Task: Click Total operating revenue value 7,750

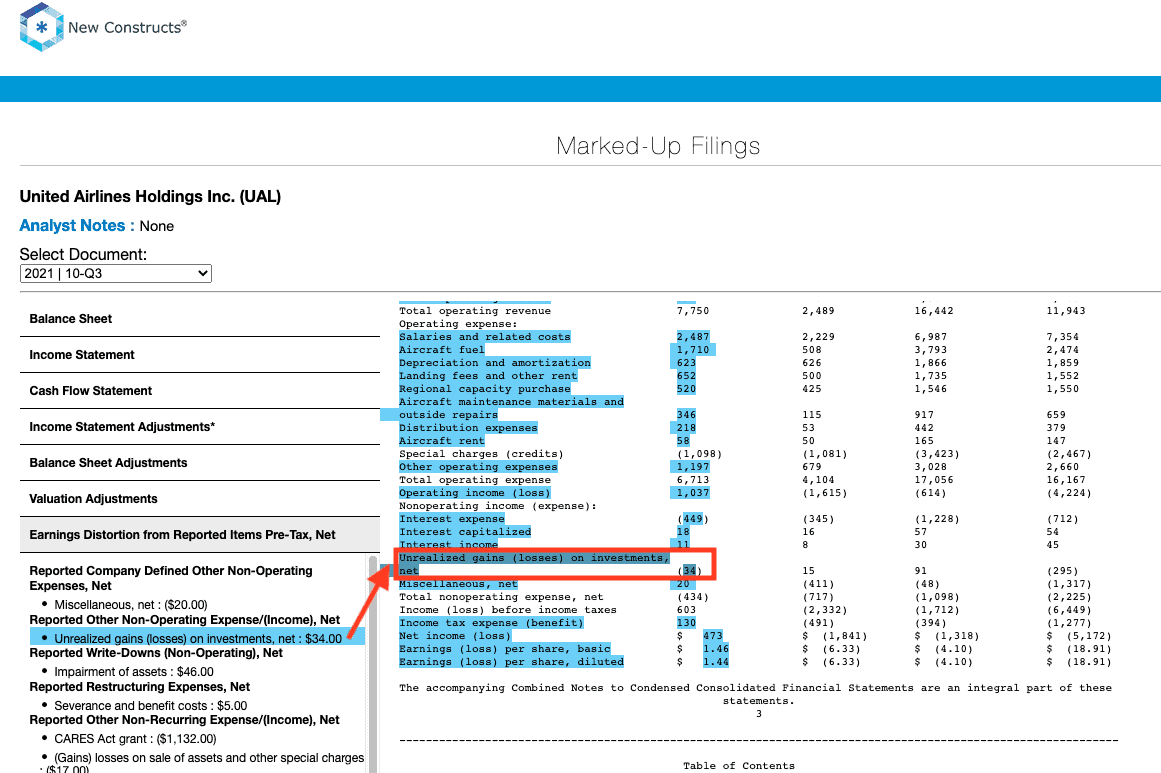Action: point(693,311)
